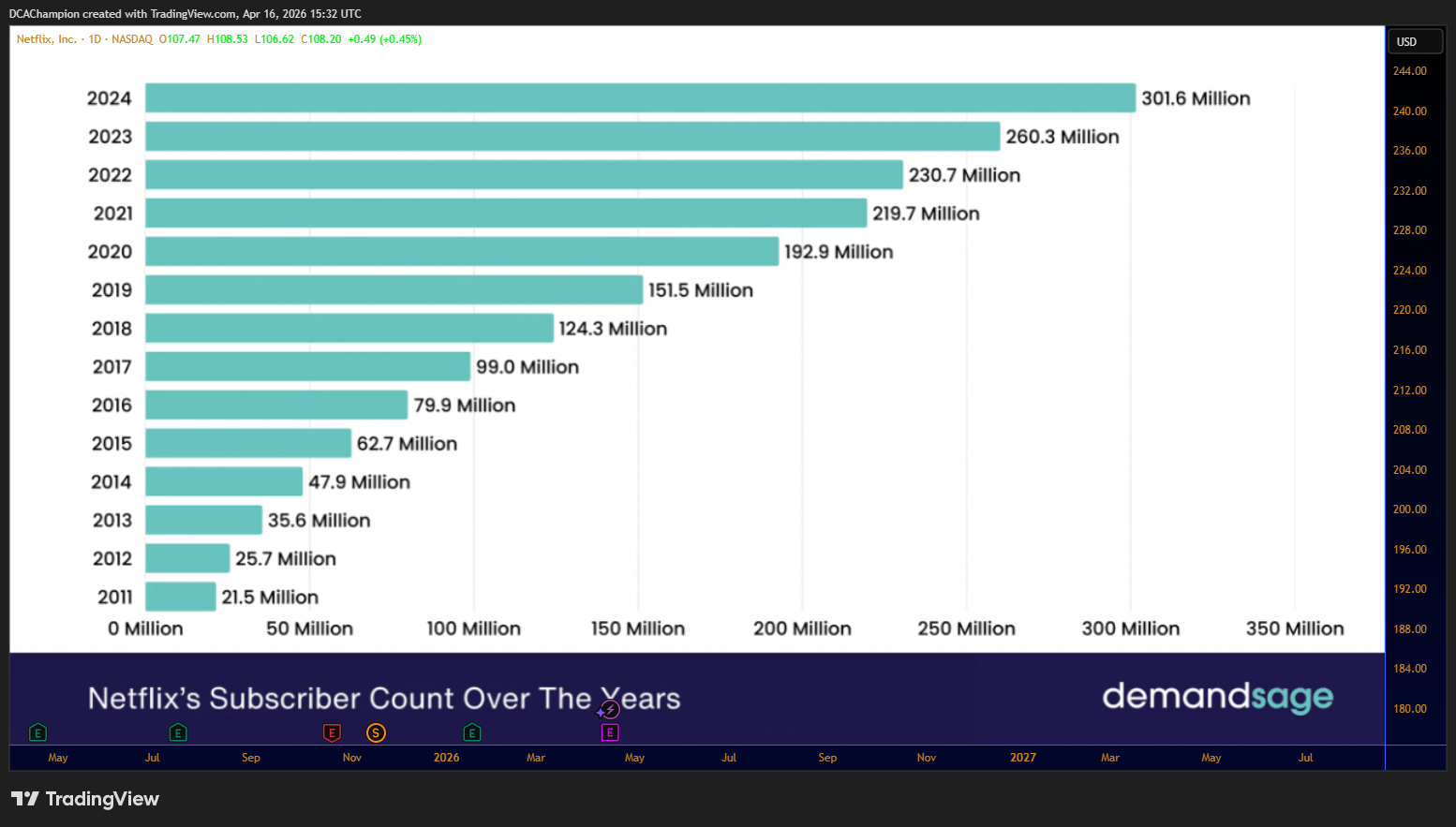Click the 301.6 Million bar value
The image size is (1456, 827).
[x=1196, y=98]
